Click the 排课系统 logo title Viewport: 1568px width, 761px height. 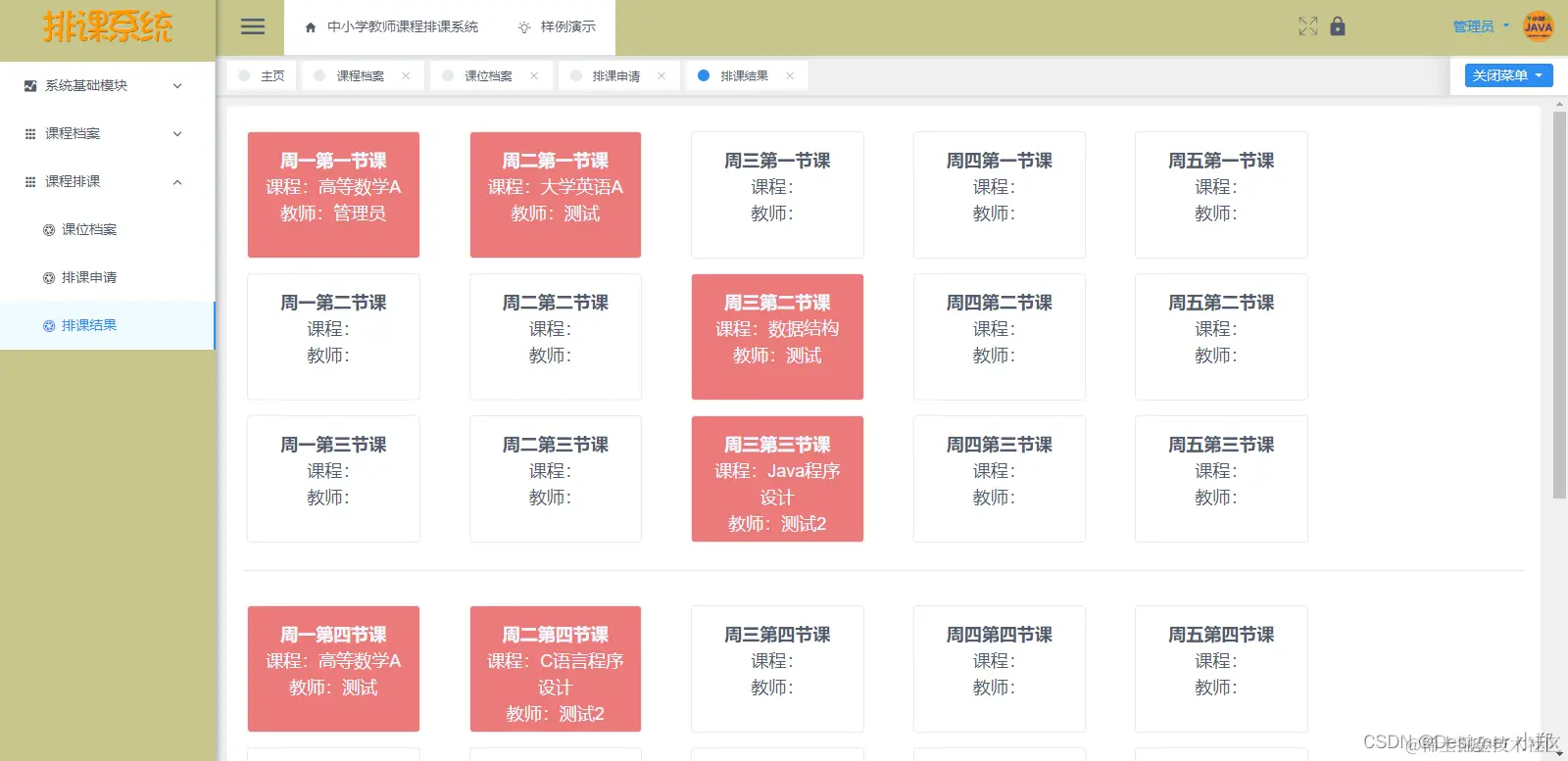[108, 26]
